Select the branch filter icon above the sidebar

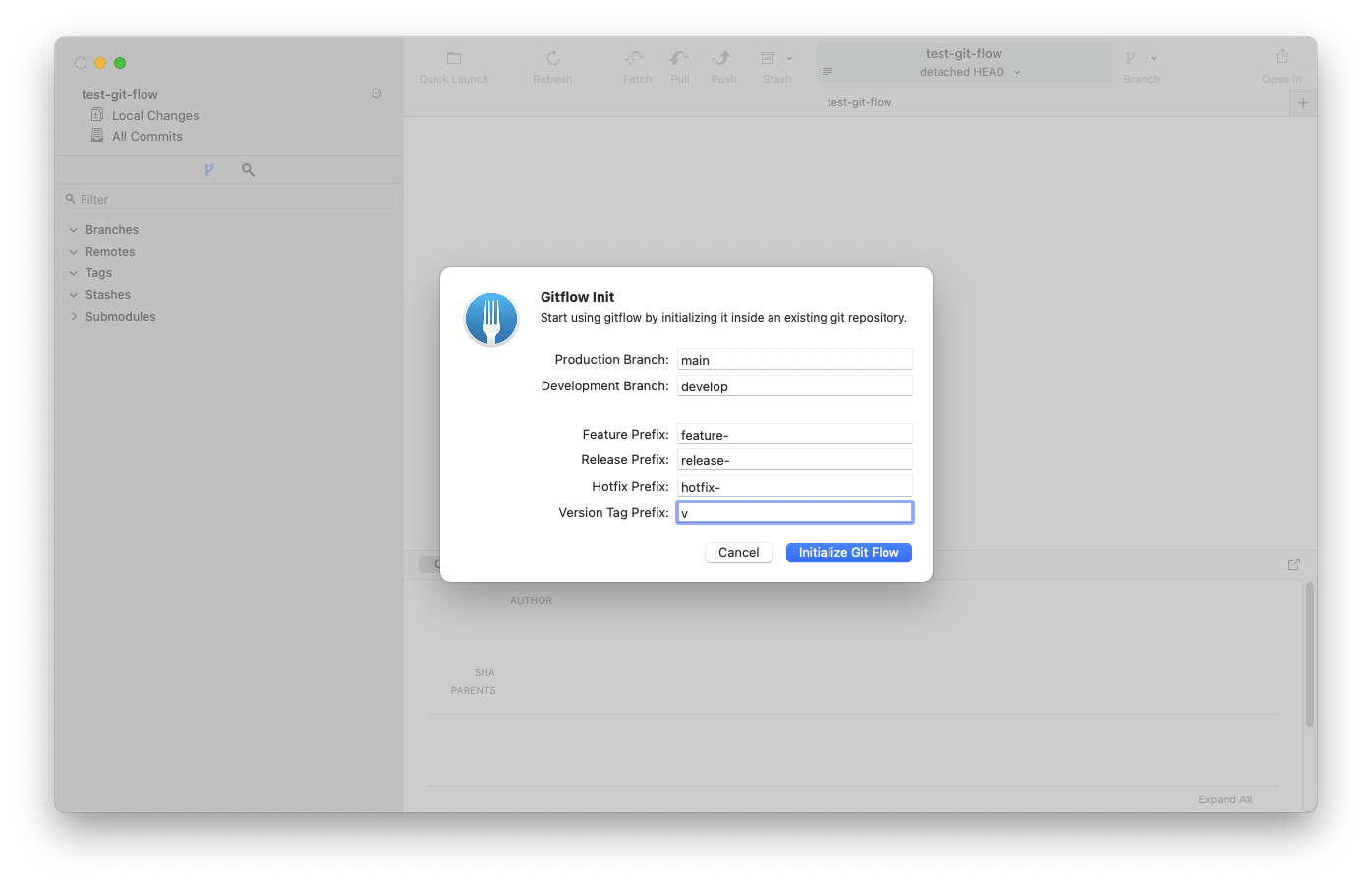[209, 169]
